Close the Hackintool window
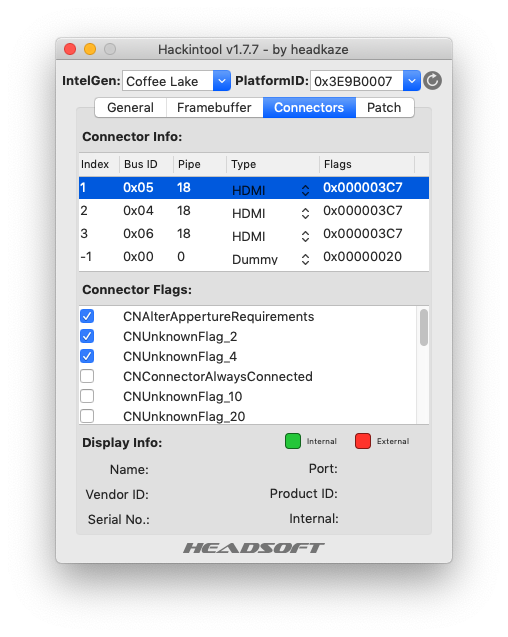 click(70, 49)
